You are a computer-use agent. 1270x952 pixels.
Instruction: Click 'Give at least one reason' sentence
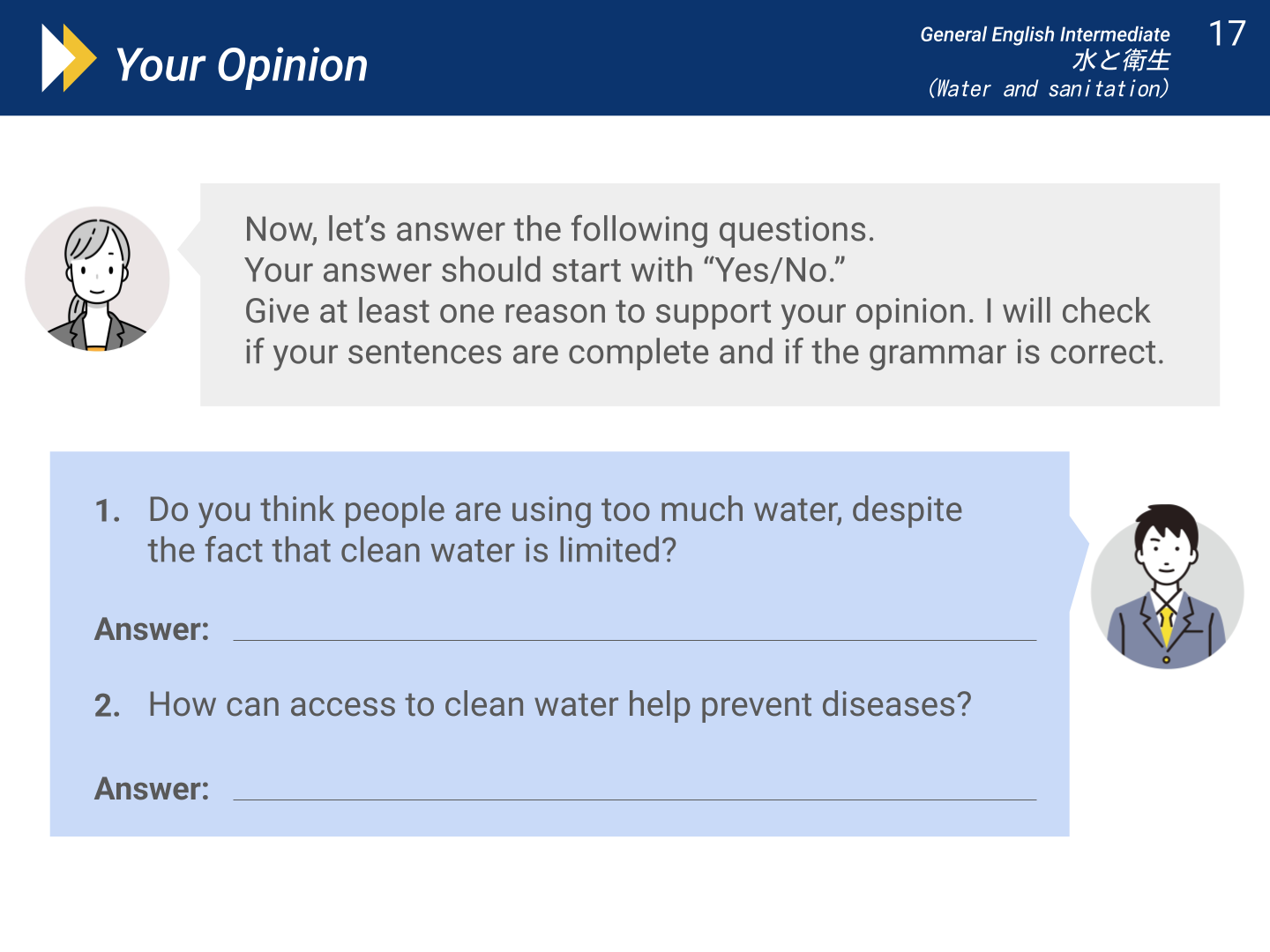click(x=697, y=311)
